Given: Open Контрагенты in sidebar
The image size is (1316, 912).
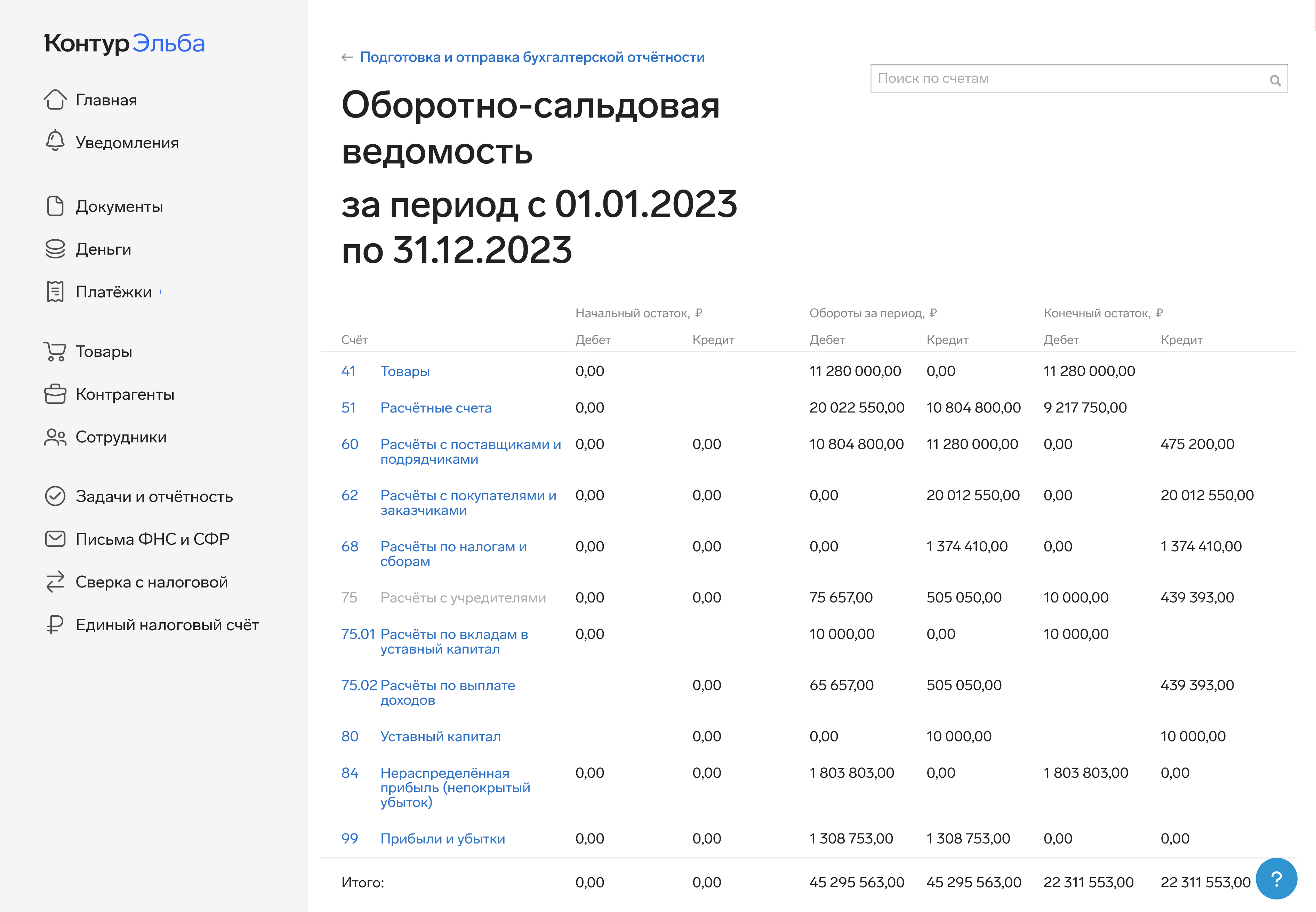Looking at the screenshot, I should pyautogui.click(x=125, y=394).
